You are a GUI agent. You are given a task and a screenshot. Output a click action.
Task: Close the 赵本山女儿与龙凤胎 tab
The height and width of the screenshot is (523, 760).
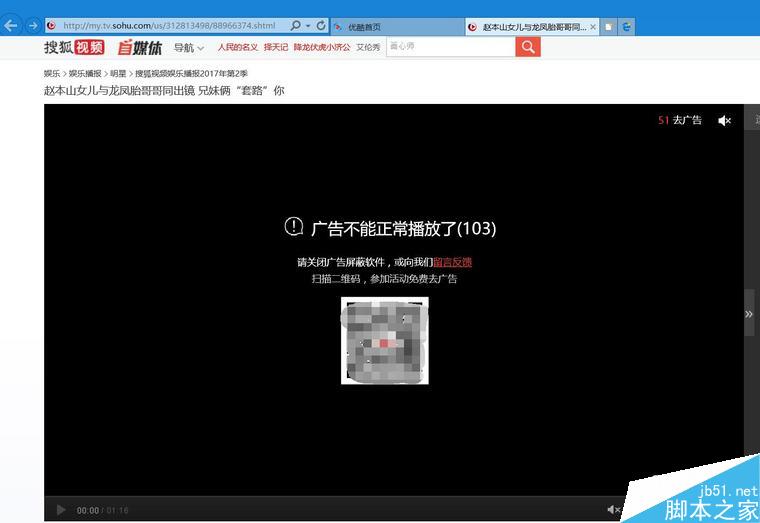pyautogui.click(x=593, y=27)
